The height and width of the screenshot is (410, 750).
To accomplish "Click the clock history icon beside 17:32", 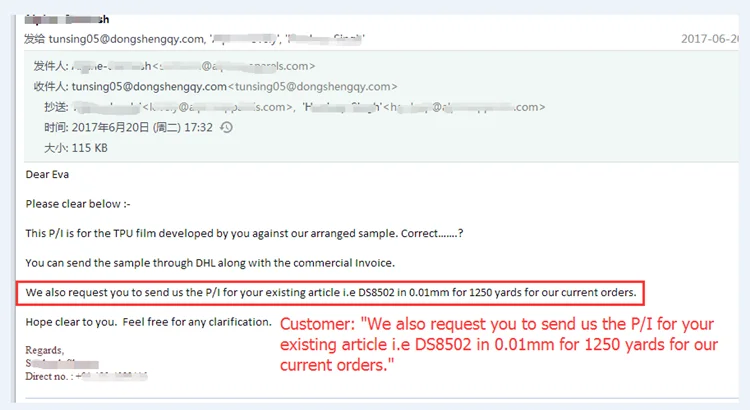I will click(x=226, y=127).
